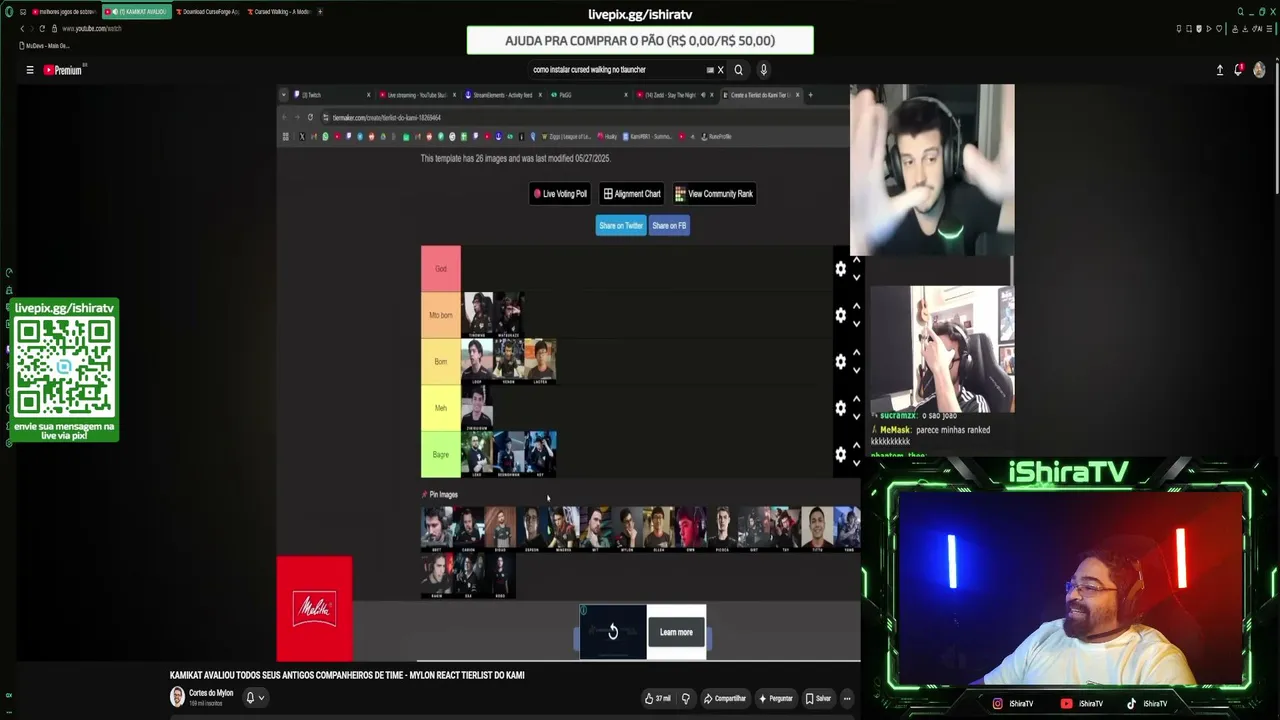Image resolution: width=1280 pixels, height=720 pixels.
Task: Open the Cortes do Mylon channel avatar
Action: click(177, 697)
